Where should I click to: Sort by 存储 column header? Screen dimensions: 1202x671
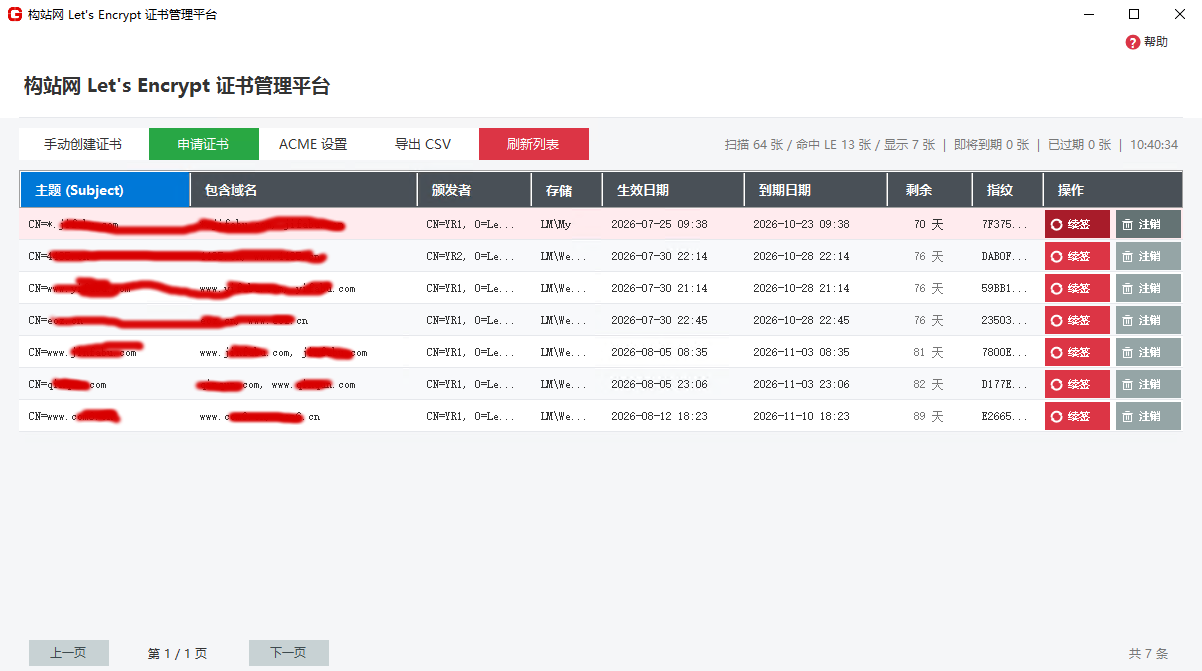(567, 190)
